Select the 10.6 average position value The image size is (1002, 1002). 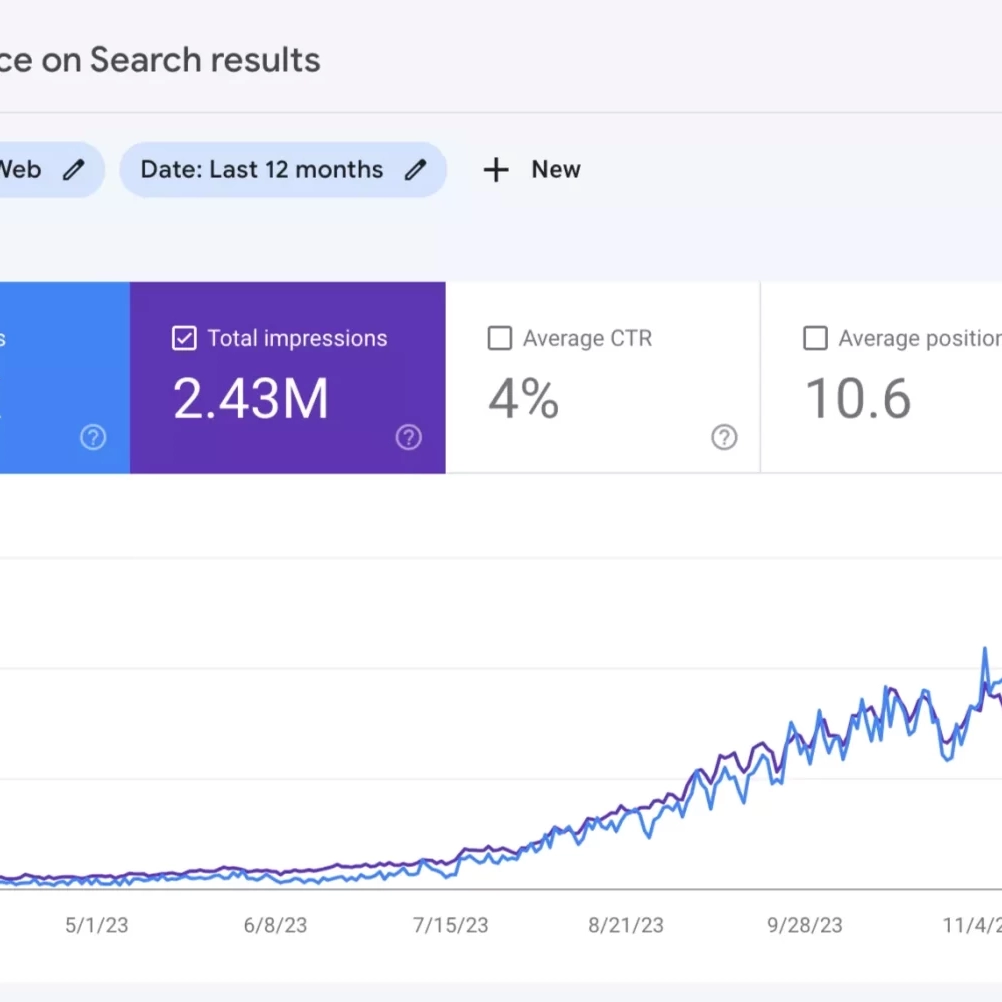(858, 399)
